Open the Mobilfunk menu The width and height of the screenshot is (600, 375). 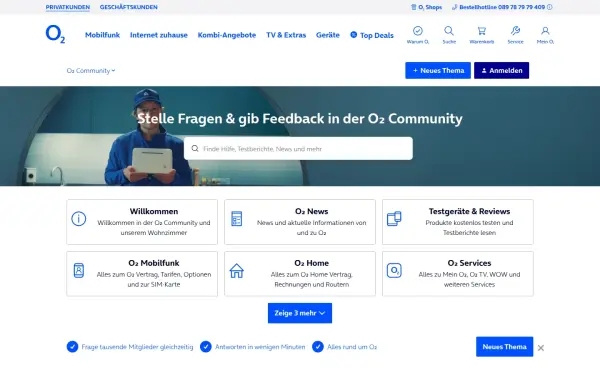coord(102,35)
